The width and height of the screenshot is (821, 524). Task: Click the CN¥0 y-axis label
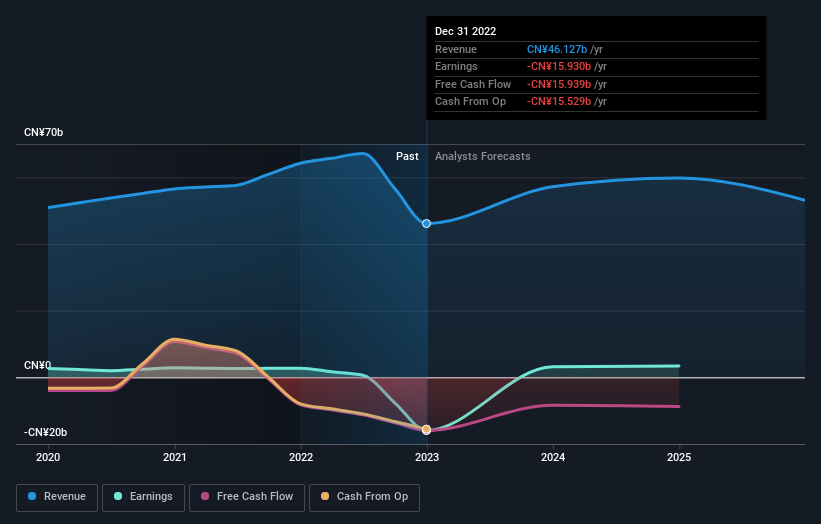click(x=37, y=365)
